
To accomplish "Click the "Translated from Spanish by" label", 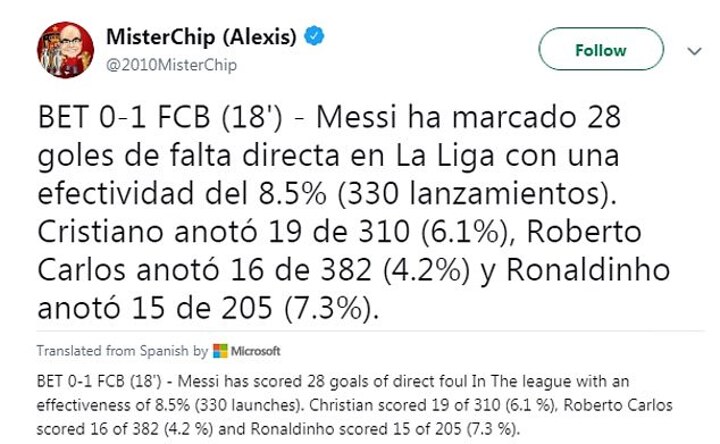I will pyautogui.click(x=122, y=351).
